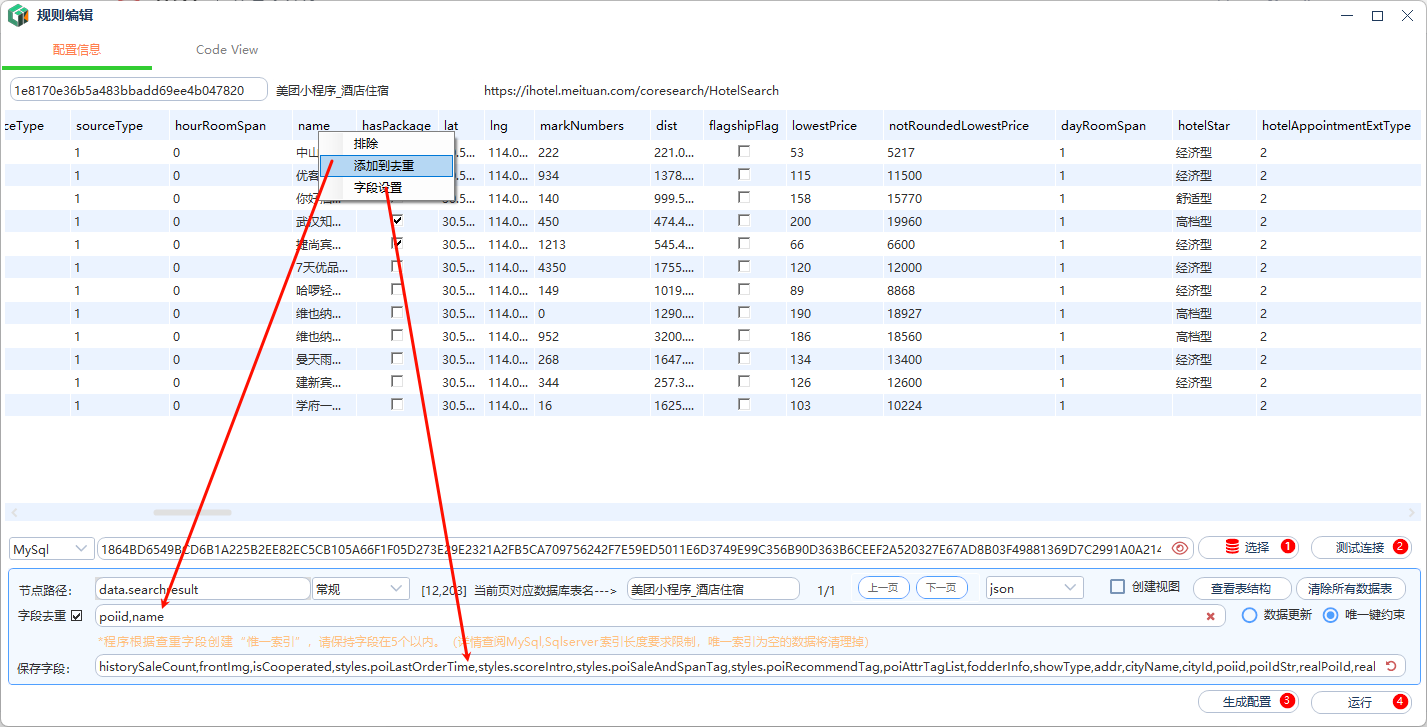This screenshot has height=727, width=1427.
Task: Expand the 常规 node type dropdown
Action: 360,589
